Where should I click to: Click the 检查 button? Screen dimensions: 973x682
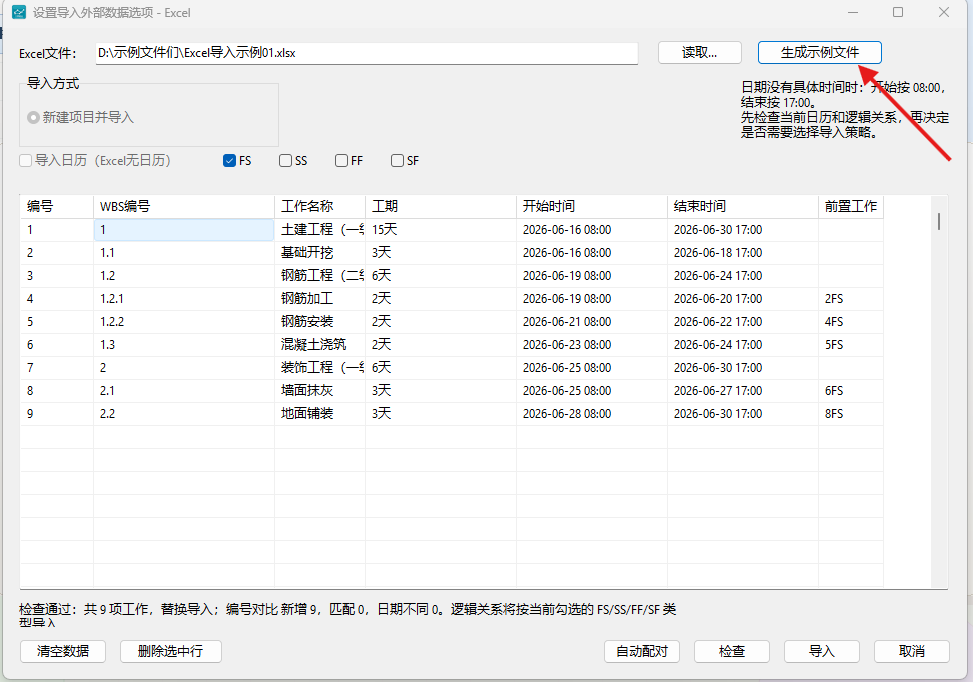pyautogui.click(x=732, y=651)
